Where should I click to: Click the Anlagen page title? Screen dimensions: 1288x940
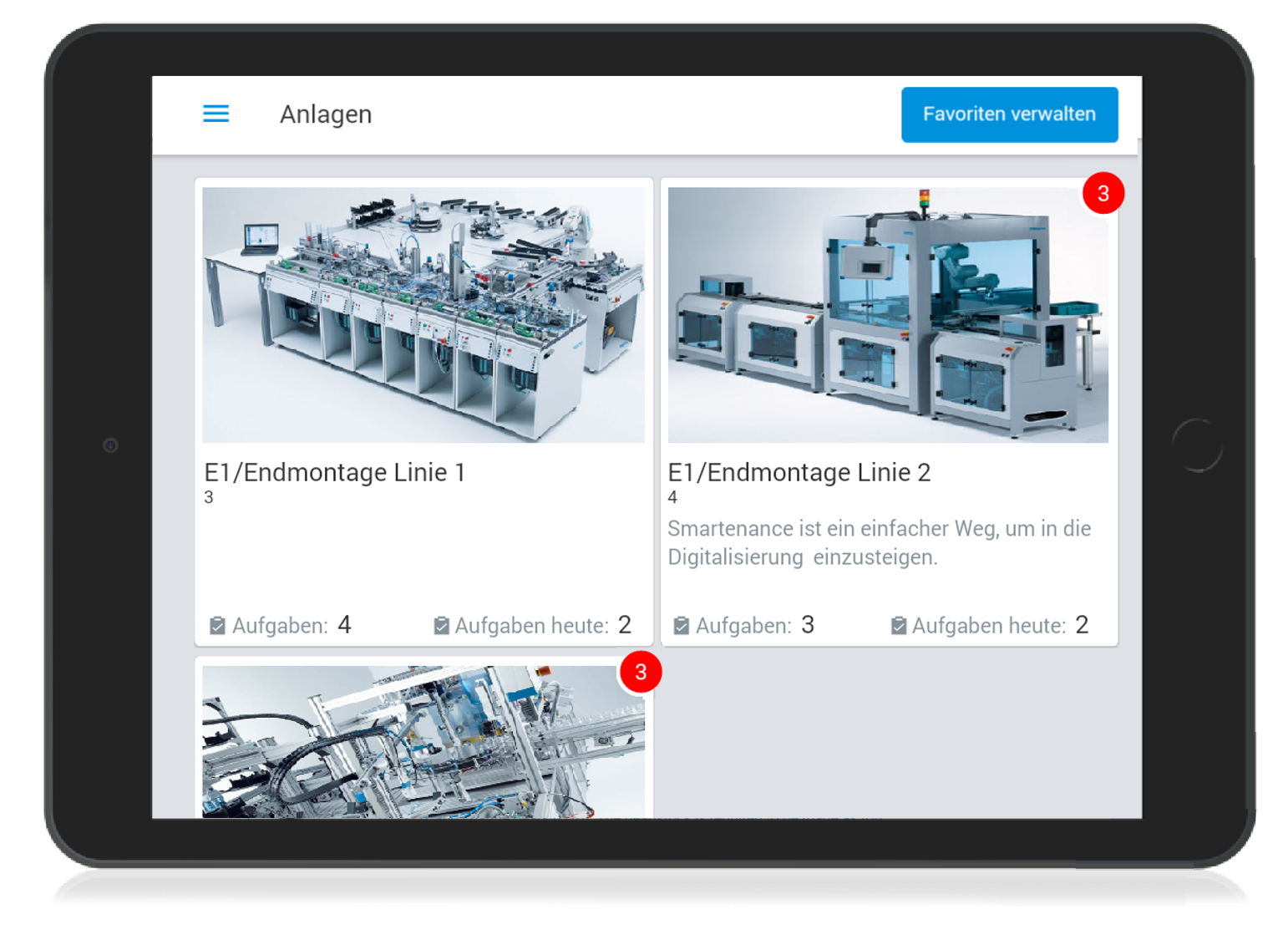click(x=326, y=114)
